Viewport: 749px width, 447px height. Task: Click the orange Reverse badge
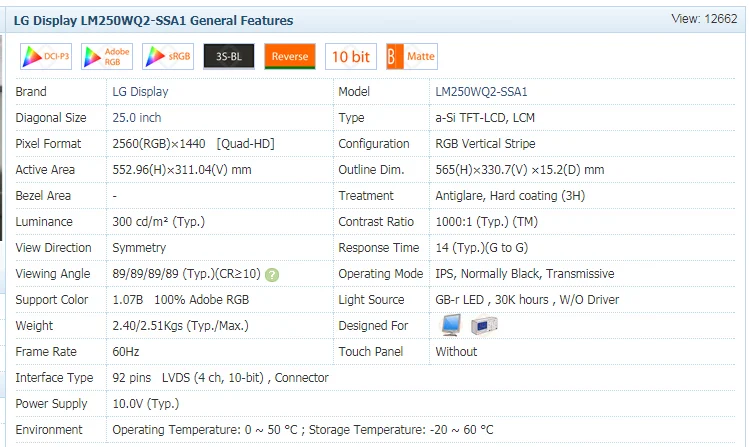click(x=290, y=56)
